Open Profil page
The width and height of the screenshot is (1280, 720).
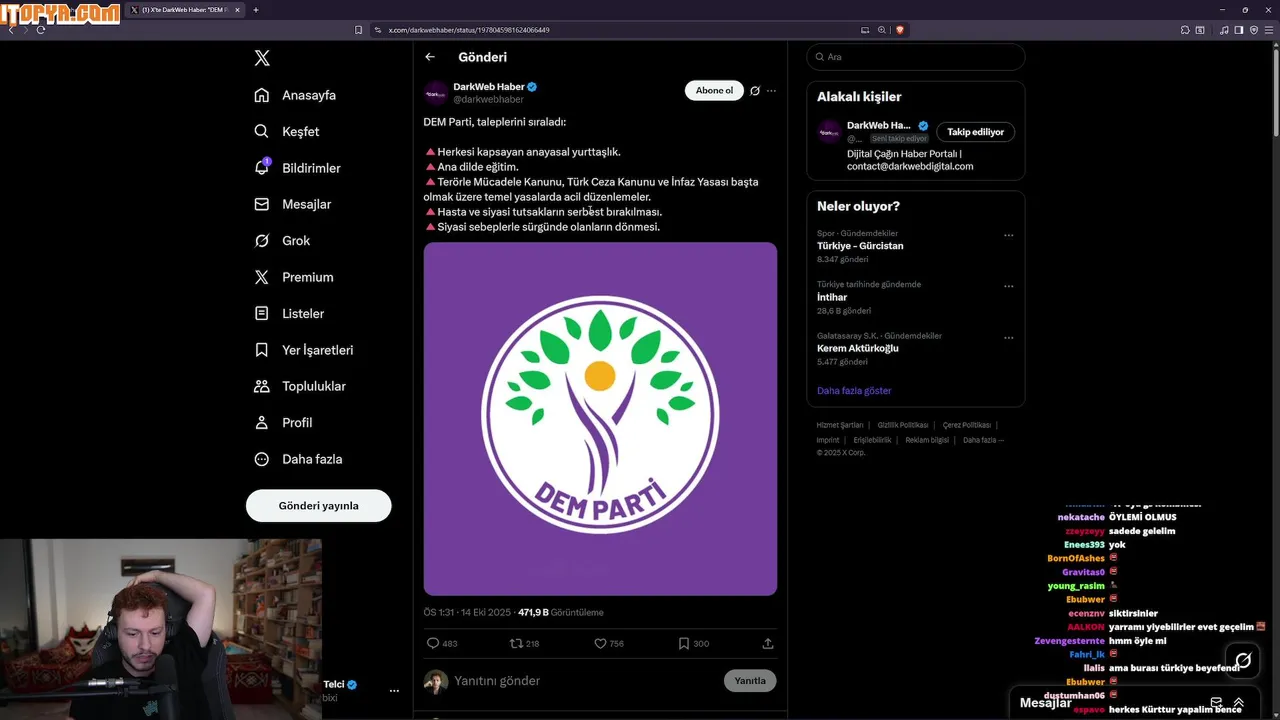click(283, 422)
